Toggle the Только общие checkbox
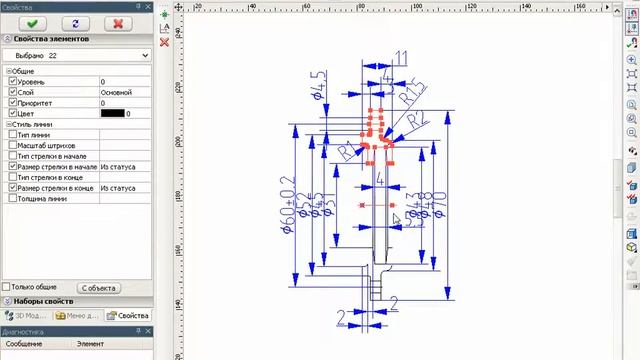The image size is (640, 360). tap(6, 287)
